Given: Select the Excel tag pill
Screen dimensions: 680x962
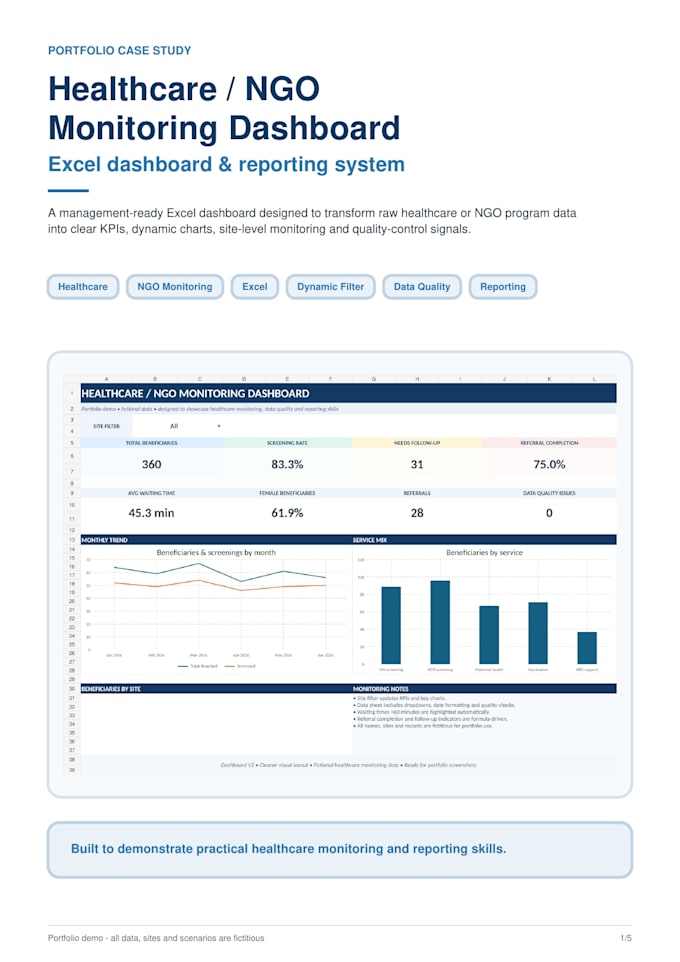Looking at the screenshot, I should (255, 287).
